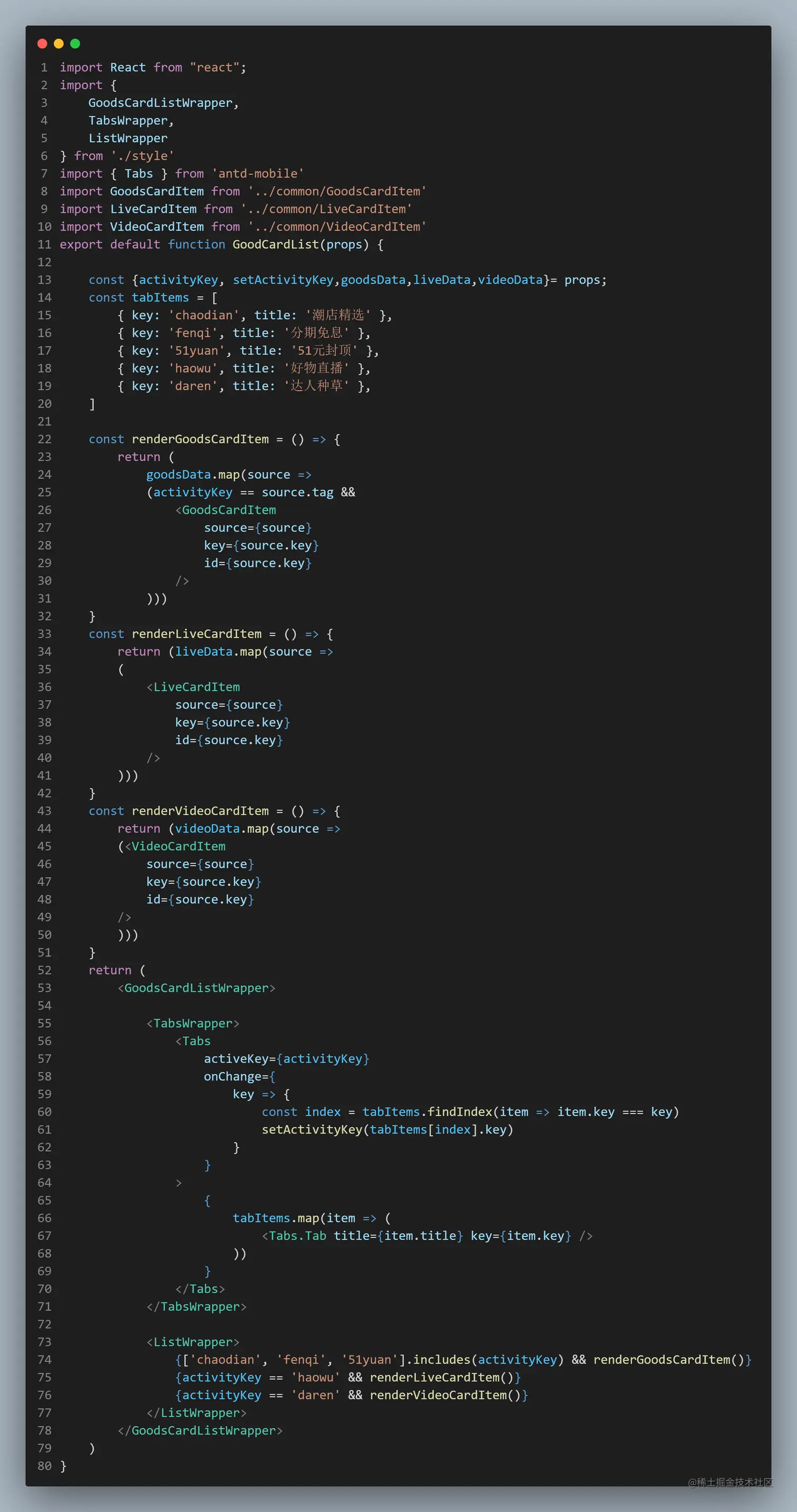Viewport: 797px width, 1512px height.
Task: Click the green maximize dot in the title bar
Action: pyautogui.click(x=75, y=43)
